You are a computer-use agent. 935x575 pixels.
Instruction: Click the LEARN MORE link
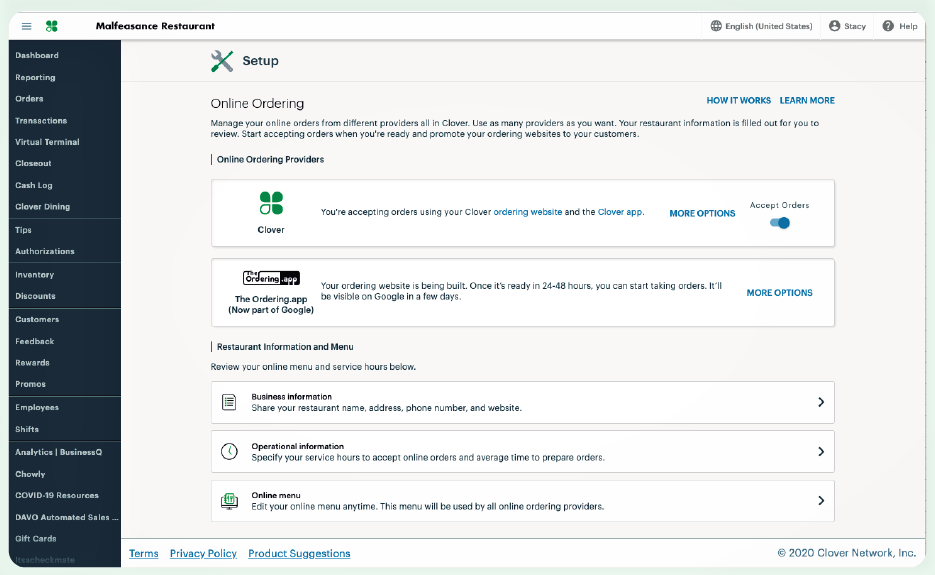807,101
